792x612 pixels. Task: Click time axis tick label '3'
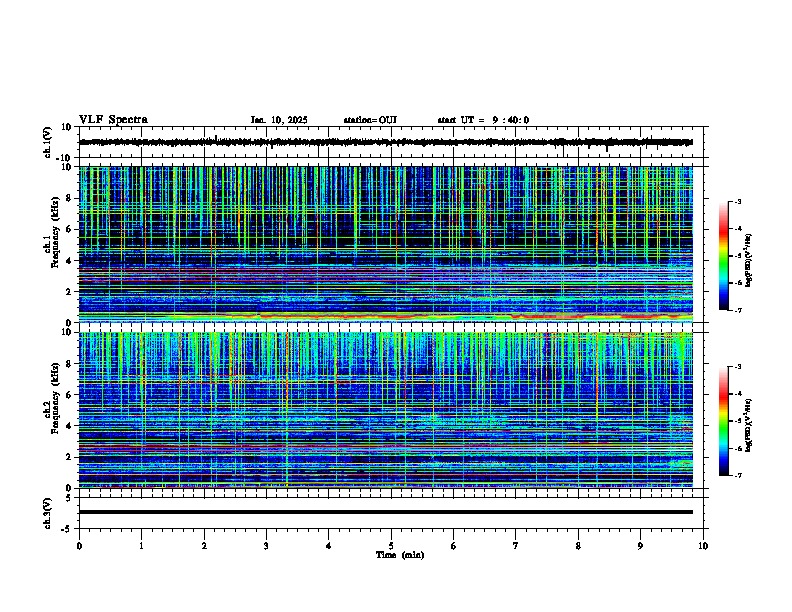click(x=266, y=546)
